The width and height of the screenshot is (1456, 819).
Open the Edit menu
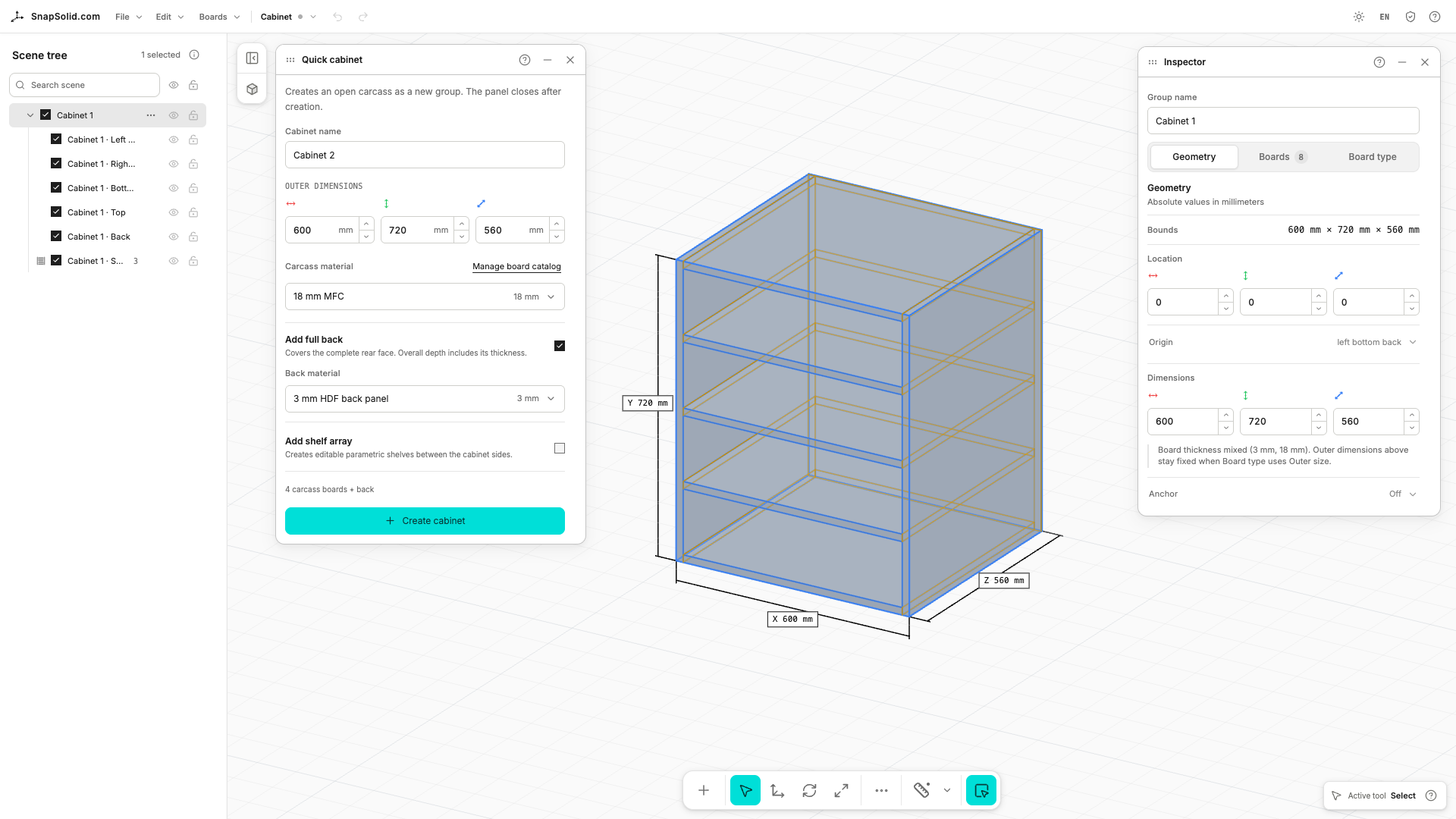[x=170, y=17]
